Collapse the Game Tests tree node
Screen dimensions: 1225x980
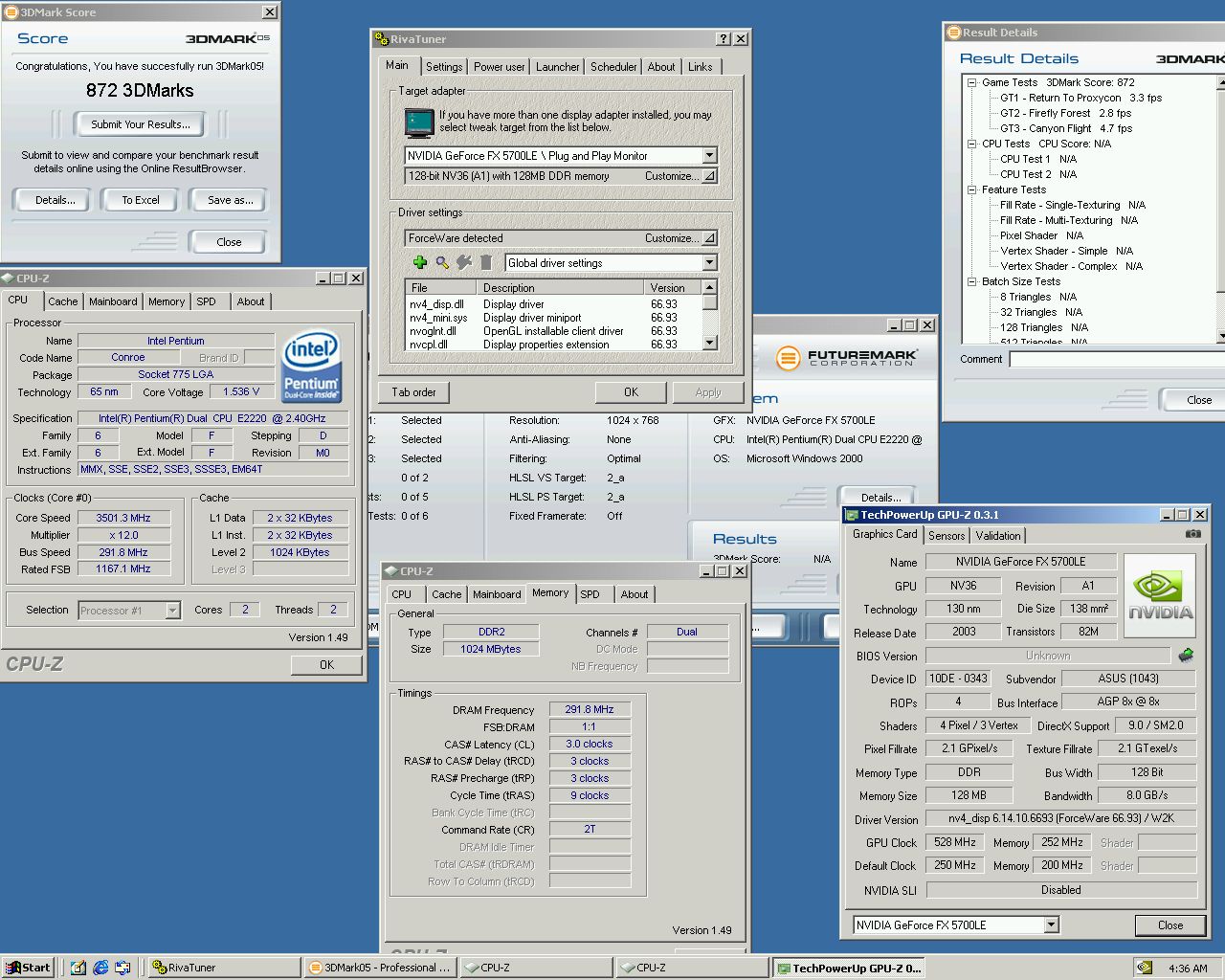[971, 82]
